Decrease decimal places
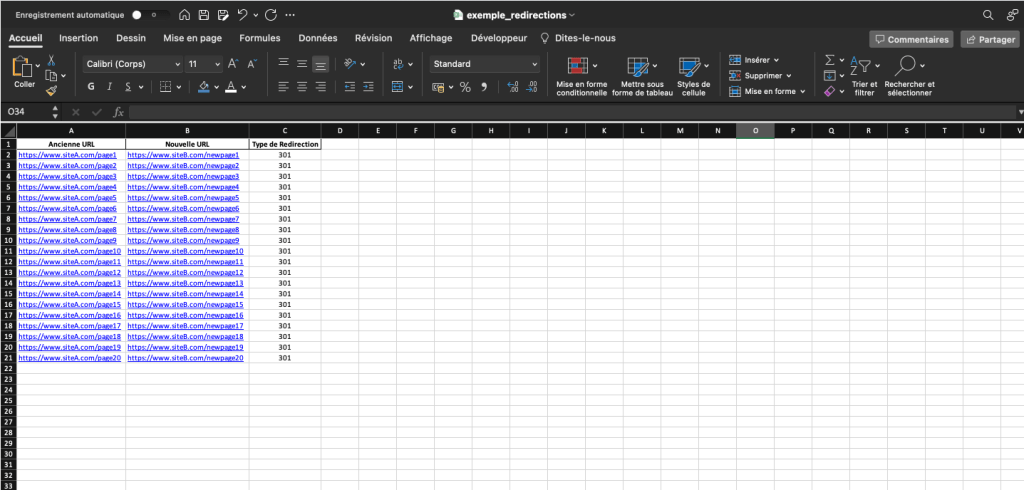 tap(532, 87)
